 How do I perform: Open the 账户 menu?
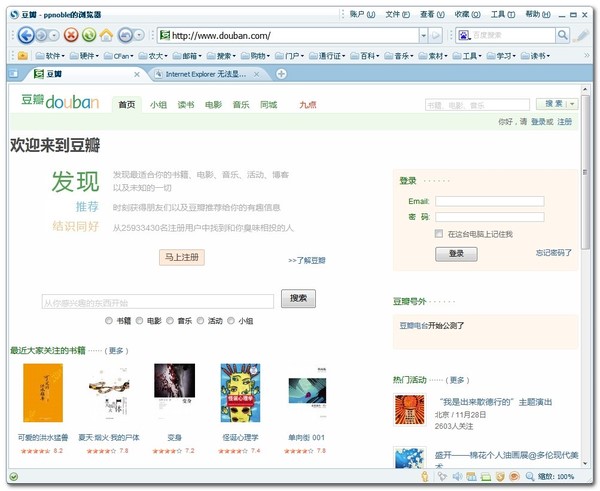(x=362, y=15)
